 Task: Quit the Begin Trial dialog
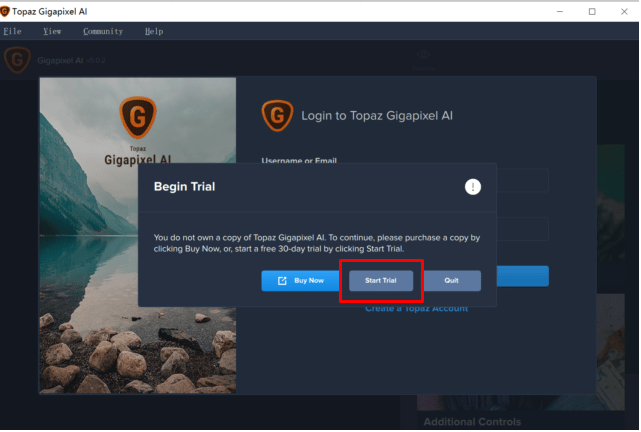[453, 281]
